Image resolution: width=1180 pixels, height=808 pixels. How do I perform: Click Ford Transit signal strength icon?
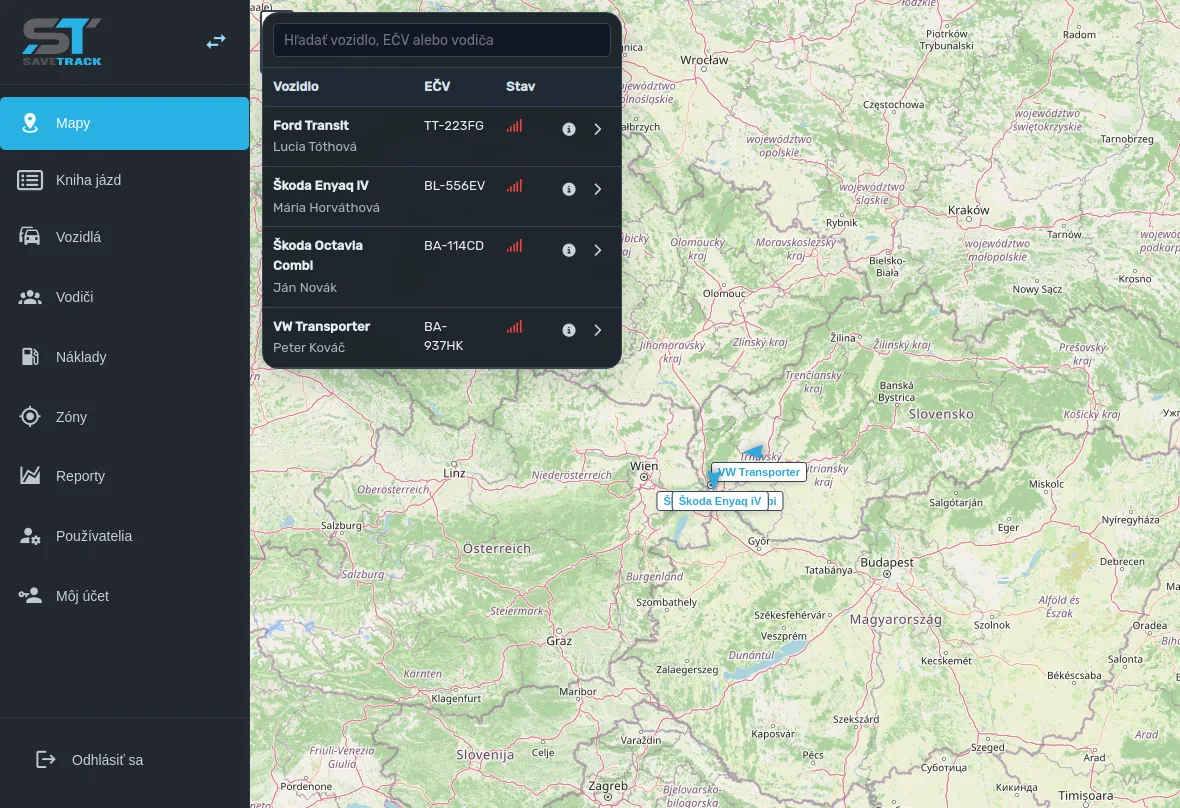coord(515,126)
